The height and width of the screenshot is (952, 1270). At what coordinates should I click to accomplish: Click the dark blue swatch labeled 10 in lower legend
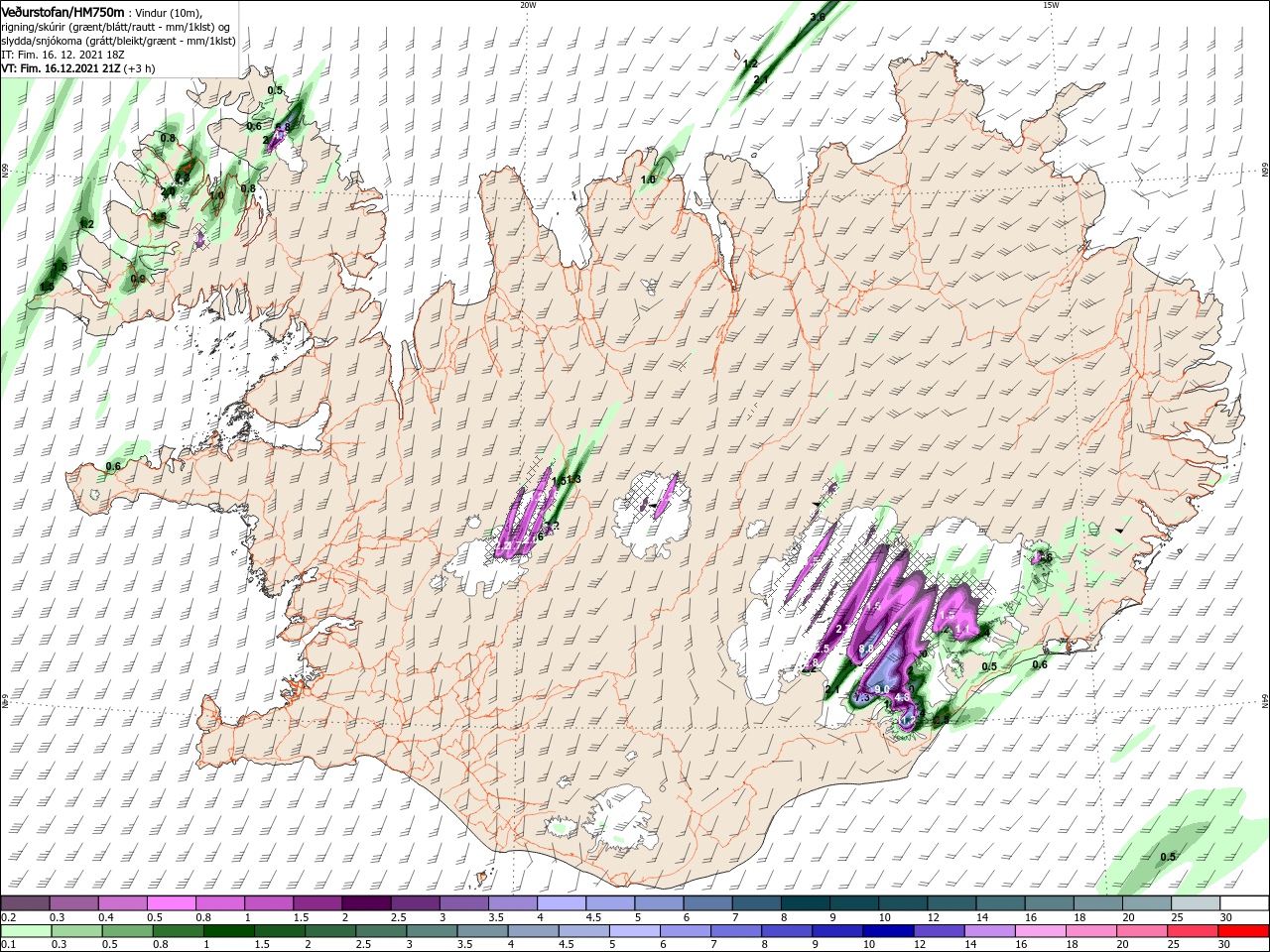[x=888, y=931]
